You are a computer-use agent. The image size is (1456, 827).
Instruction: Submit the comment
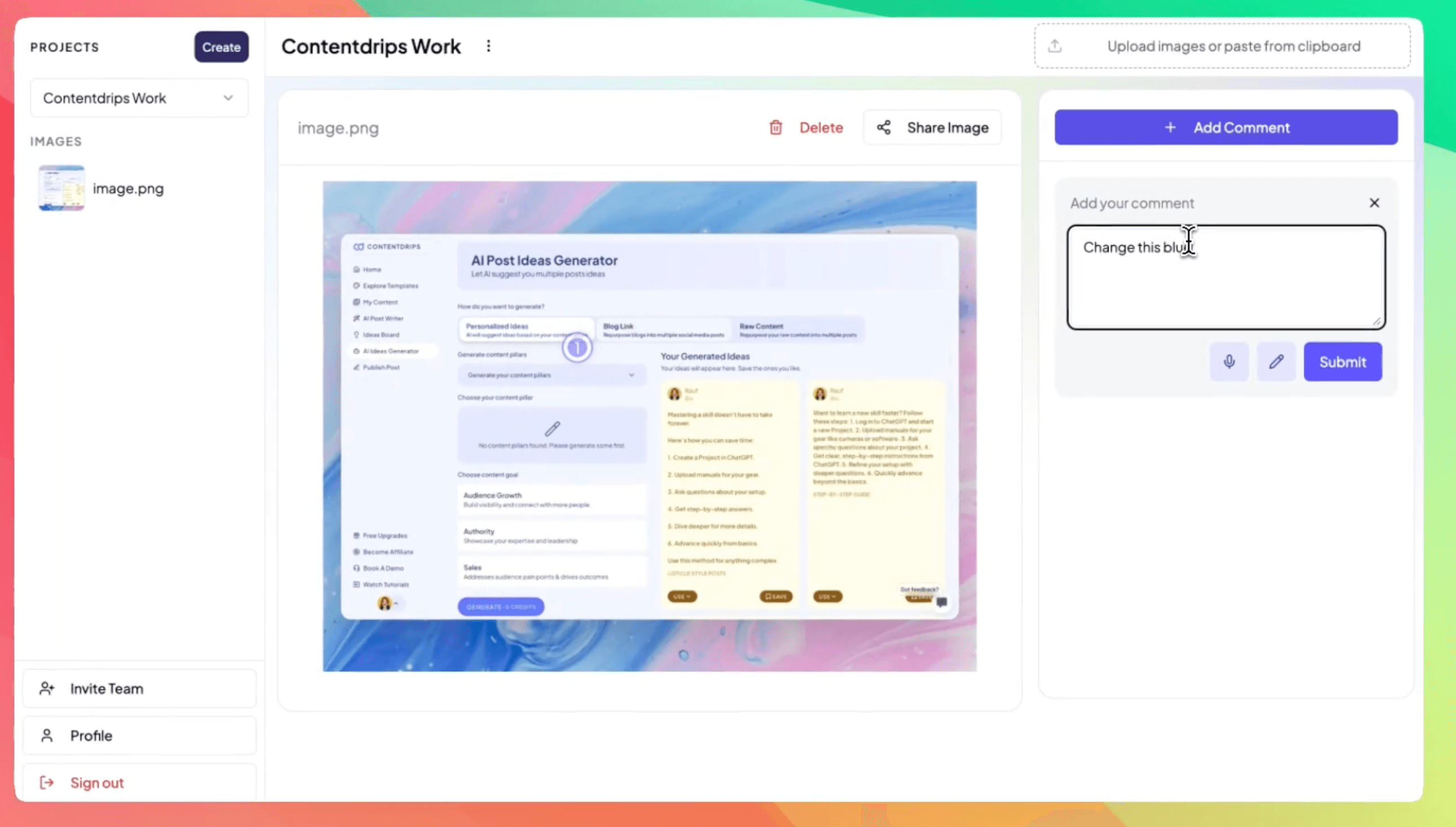coord(1343,362)
